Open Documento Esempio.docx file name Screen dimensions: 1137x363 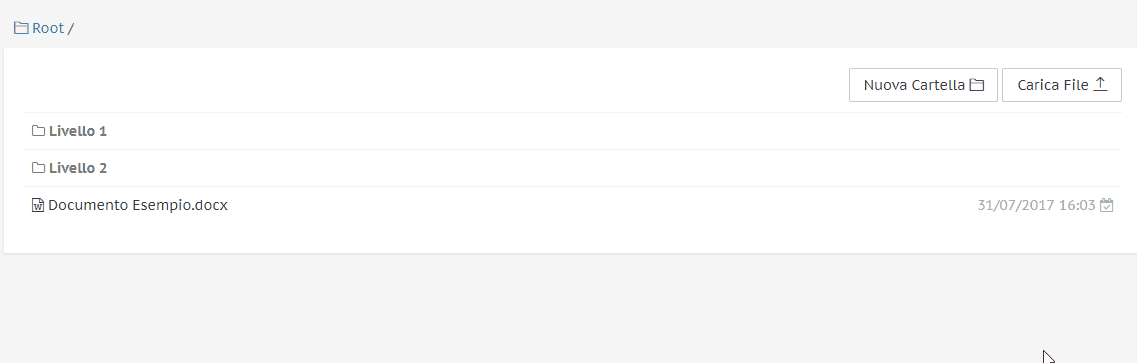coord(138,205)
